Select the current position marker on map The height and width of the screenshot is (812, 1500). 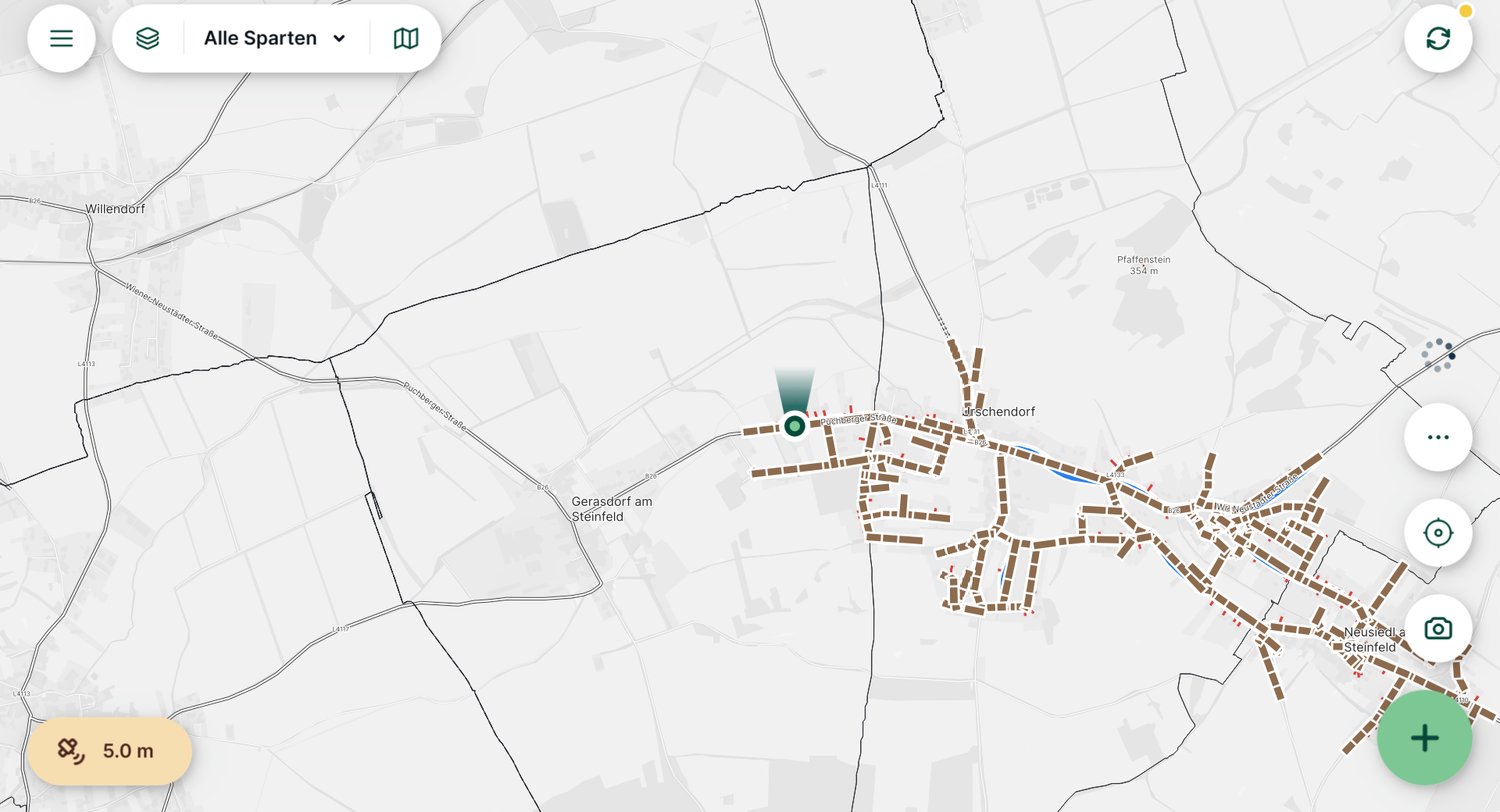pos(795,426)
